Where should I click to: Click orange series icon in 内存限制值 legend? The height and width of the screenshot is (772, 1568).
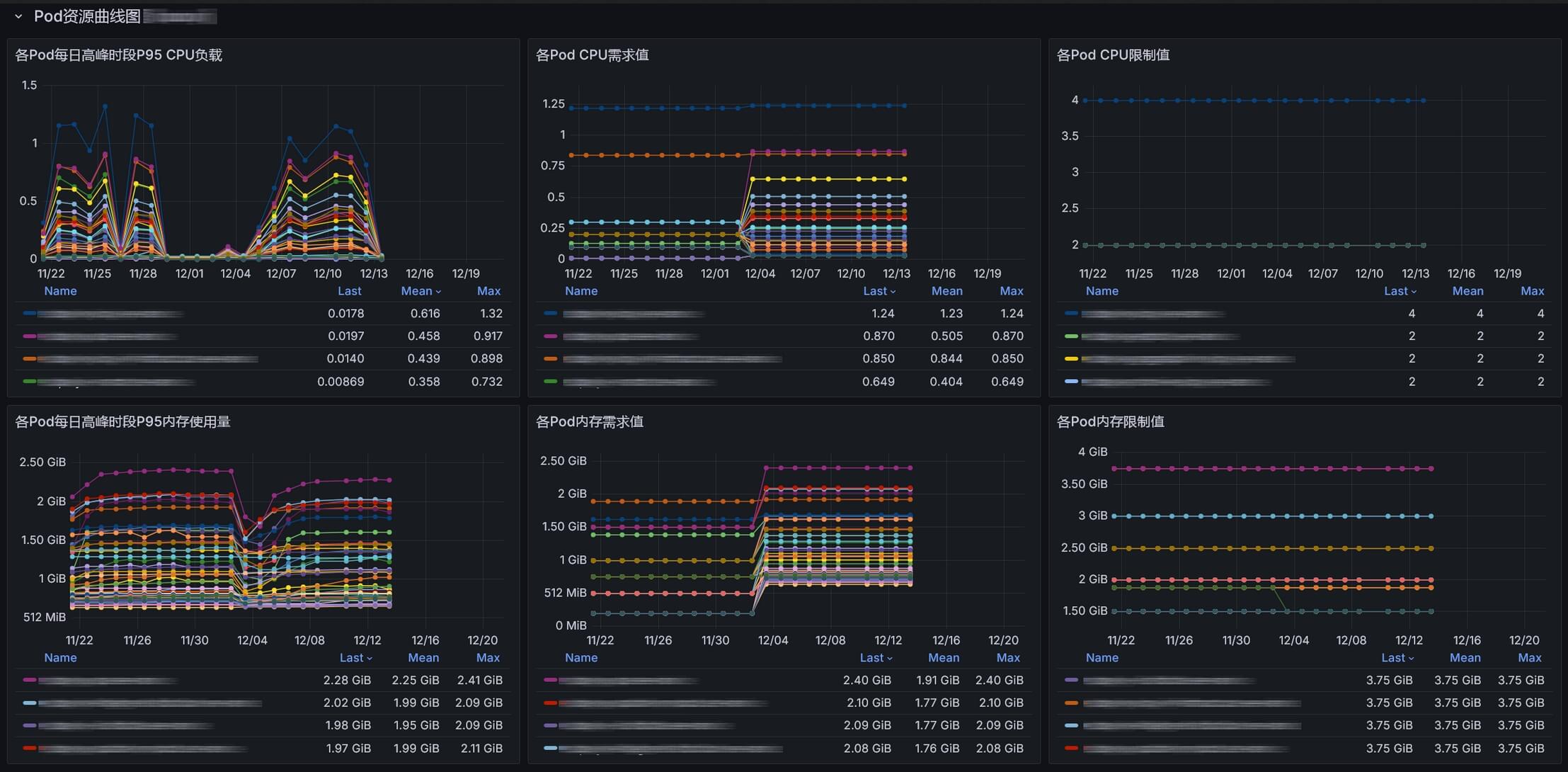coord(1072,703)
